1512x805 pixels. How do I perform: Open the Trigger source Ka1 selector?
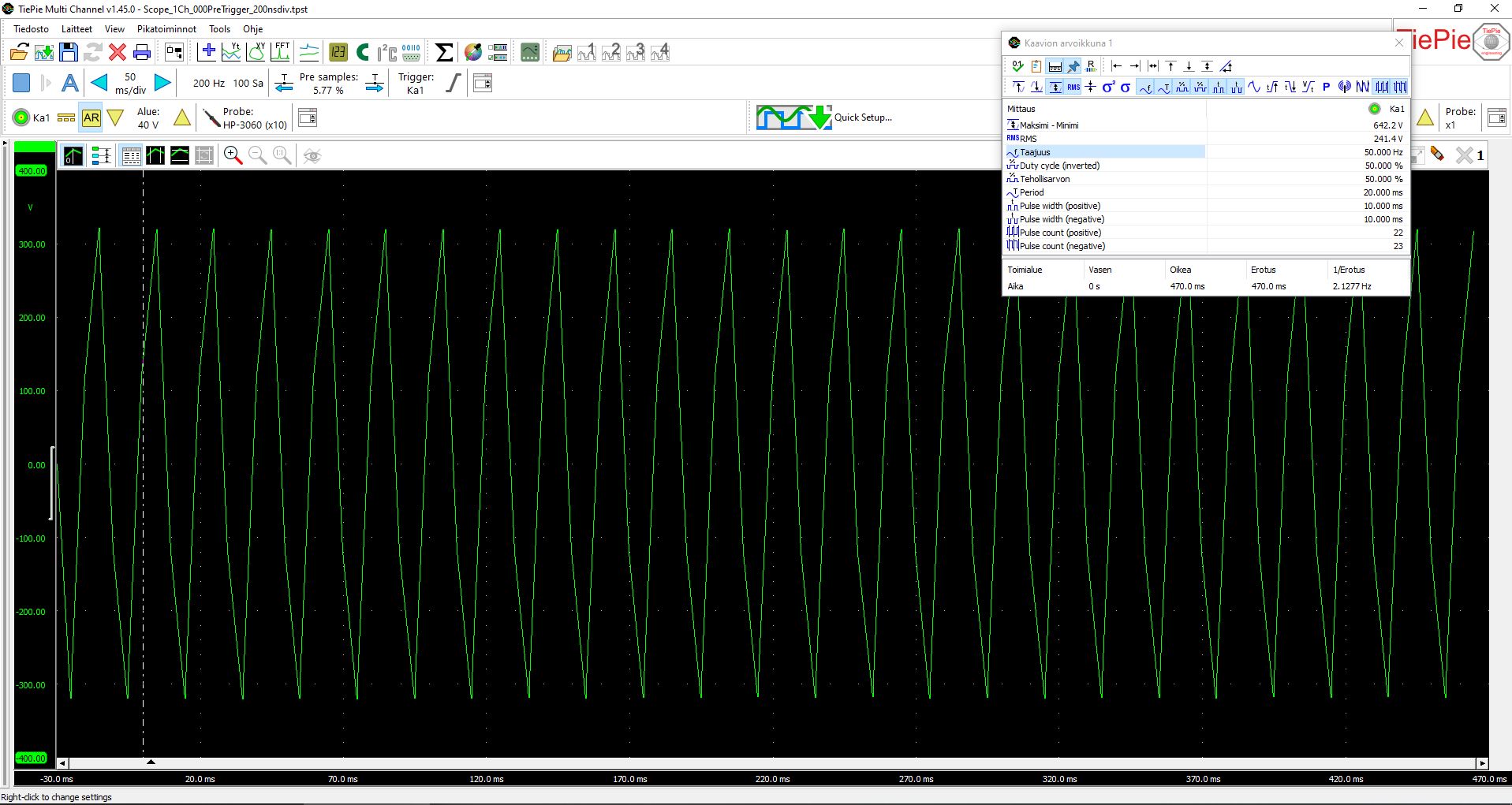tap(416, 84)
